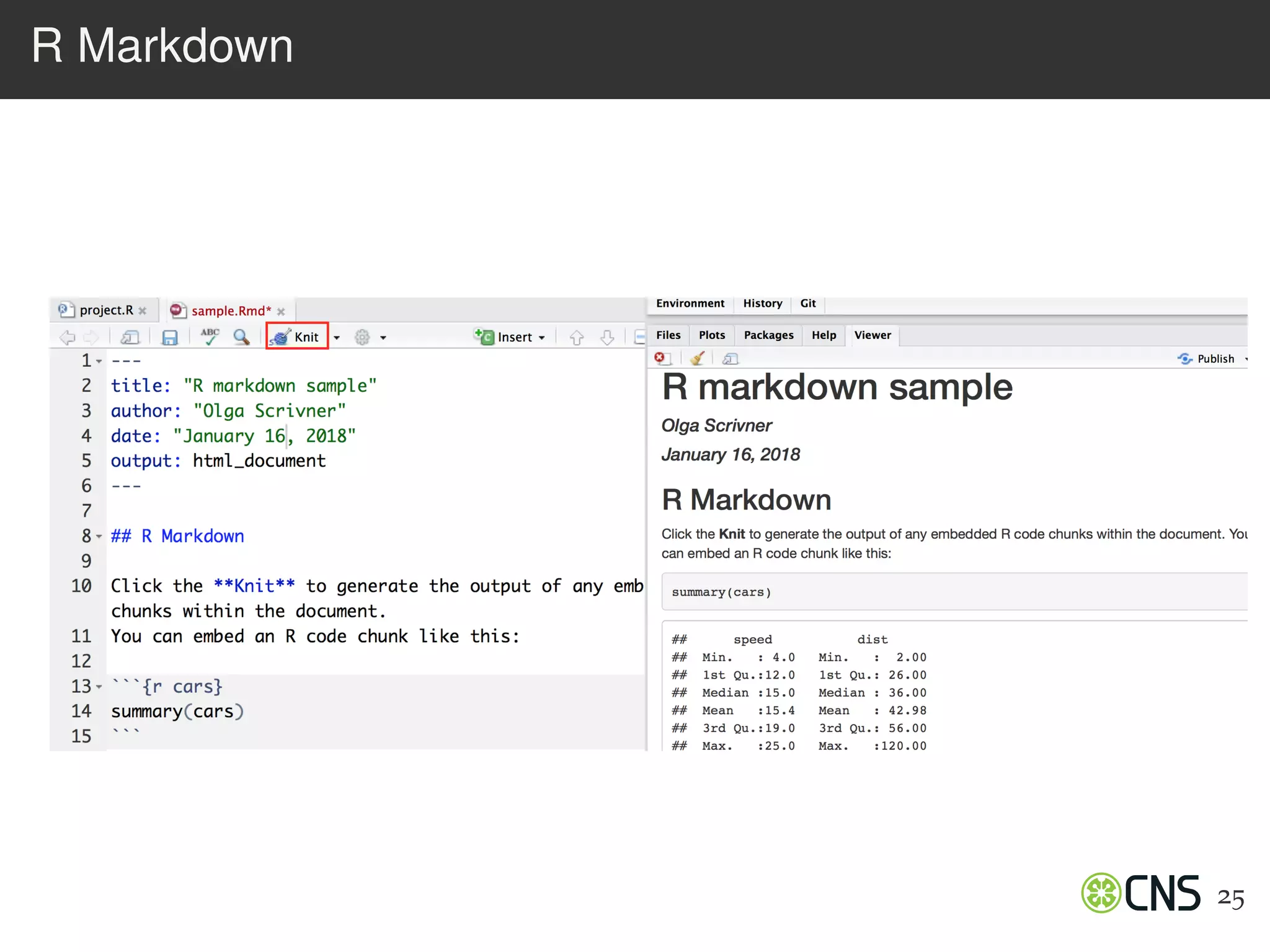Click the Knit button
Viewport: 1270px width, 952px height.
pyautogui.click(x=296, y=337)
